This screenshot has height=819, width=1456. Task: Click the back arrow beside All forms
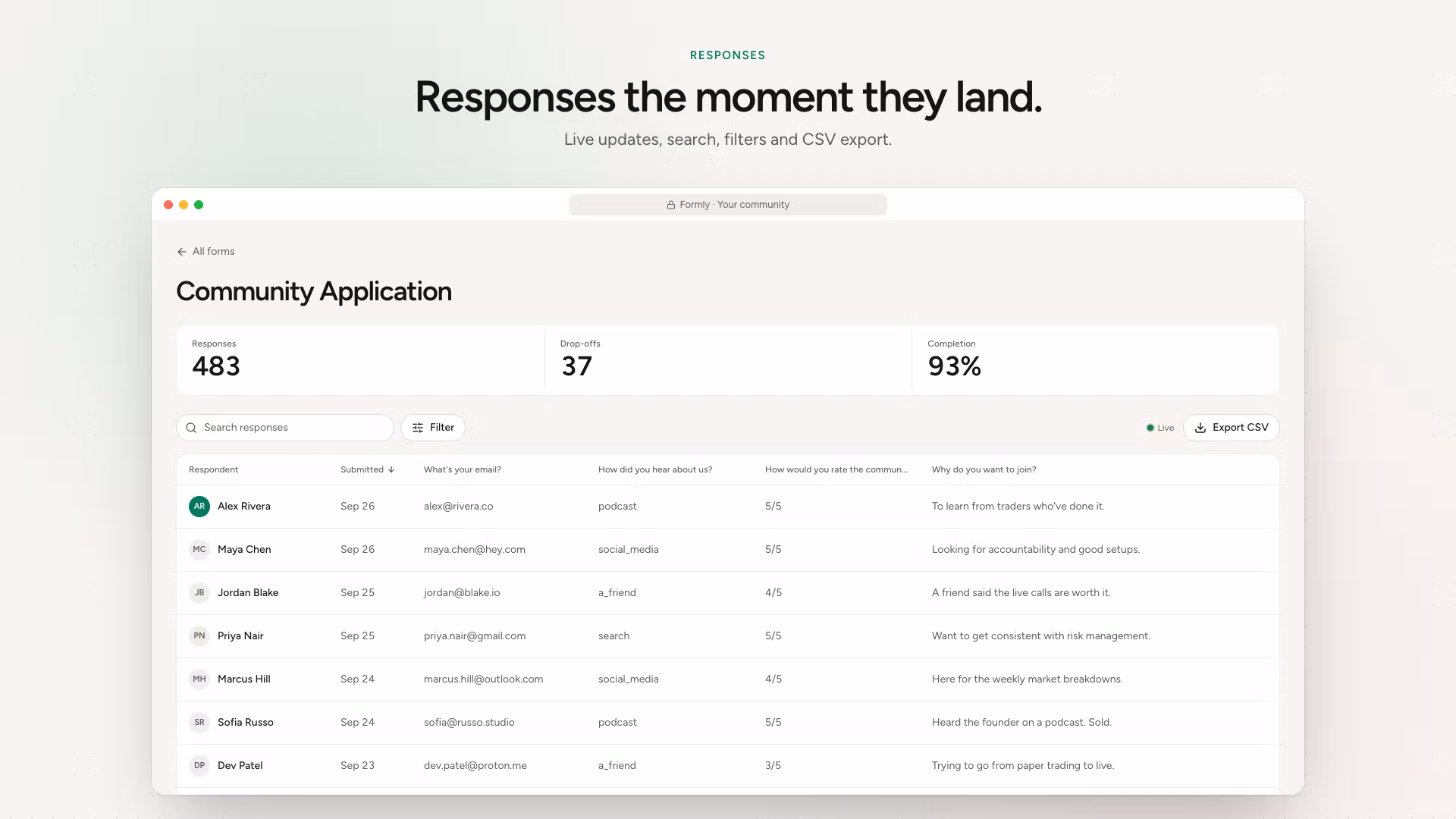click(182, 252)
